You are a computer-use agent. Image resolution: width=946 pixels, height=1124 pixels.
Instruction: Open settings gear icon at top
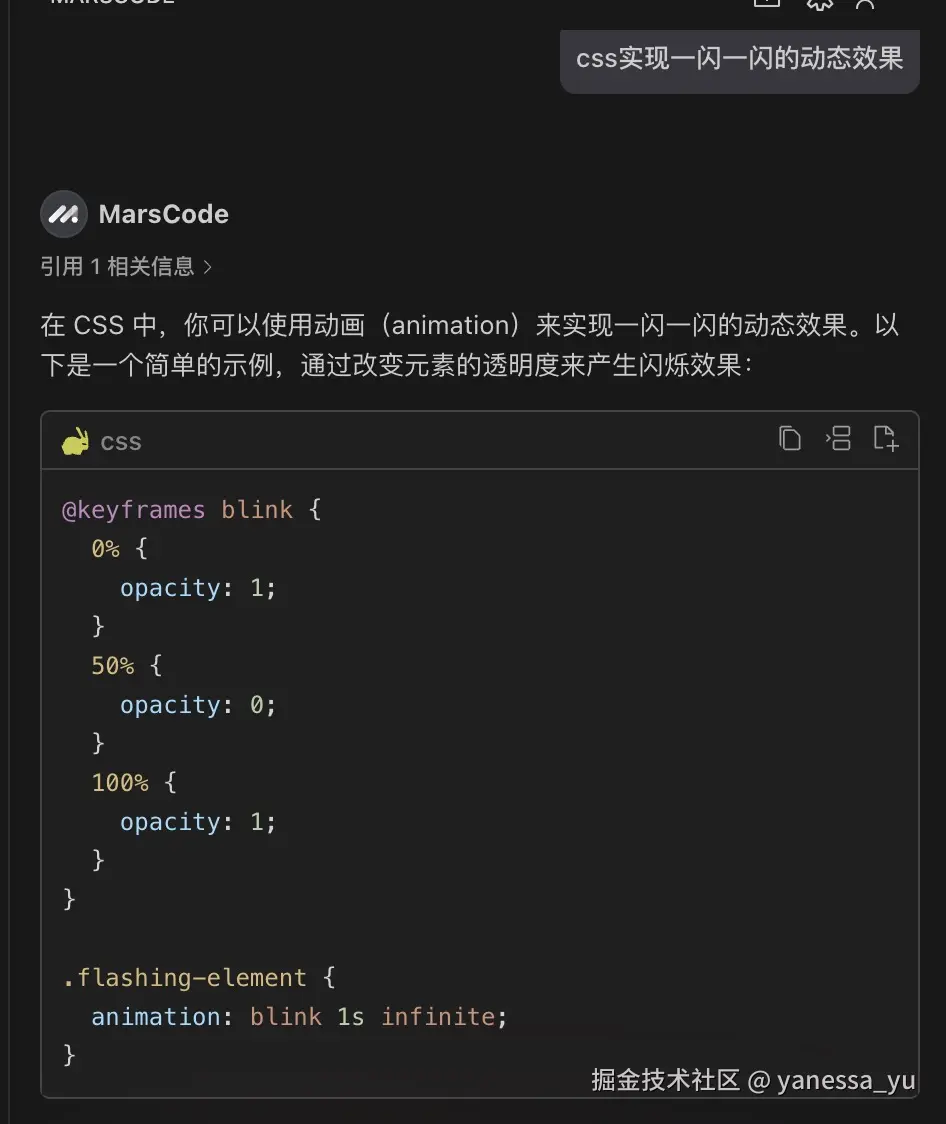pyautogui.click(x=819, y=3)
